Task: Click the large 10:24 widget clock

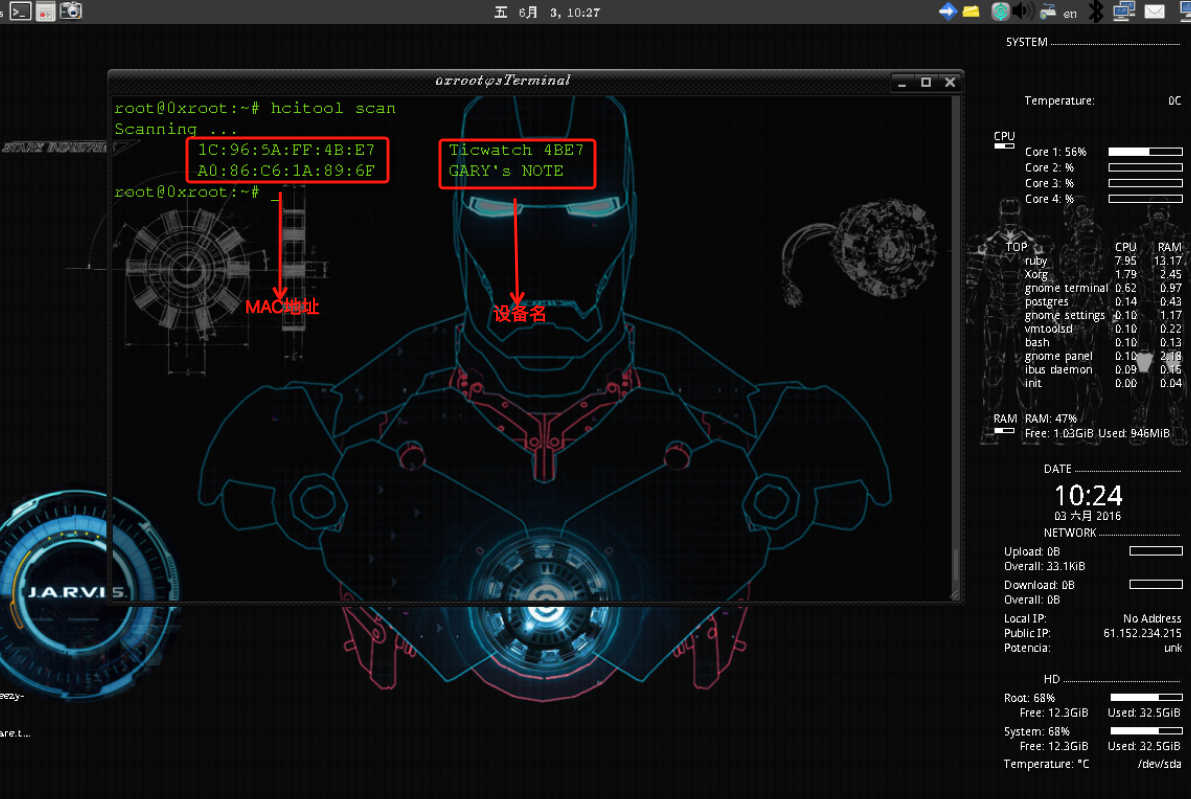Action: click(x=1088, y=495)
